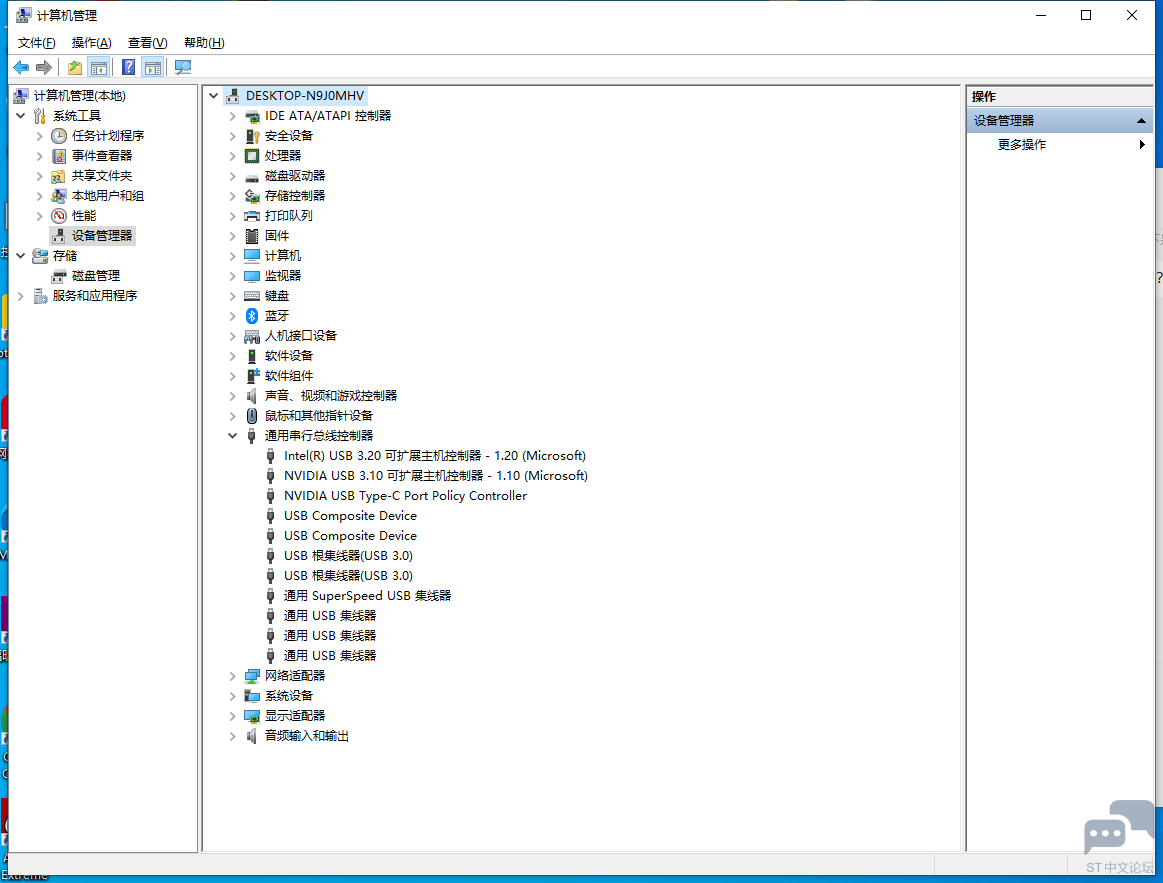
Task: Select the 计算机 category label
Action: 283,256
